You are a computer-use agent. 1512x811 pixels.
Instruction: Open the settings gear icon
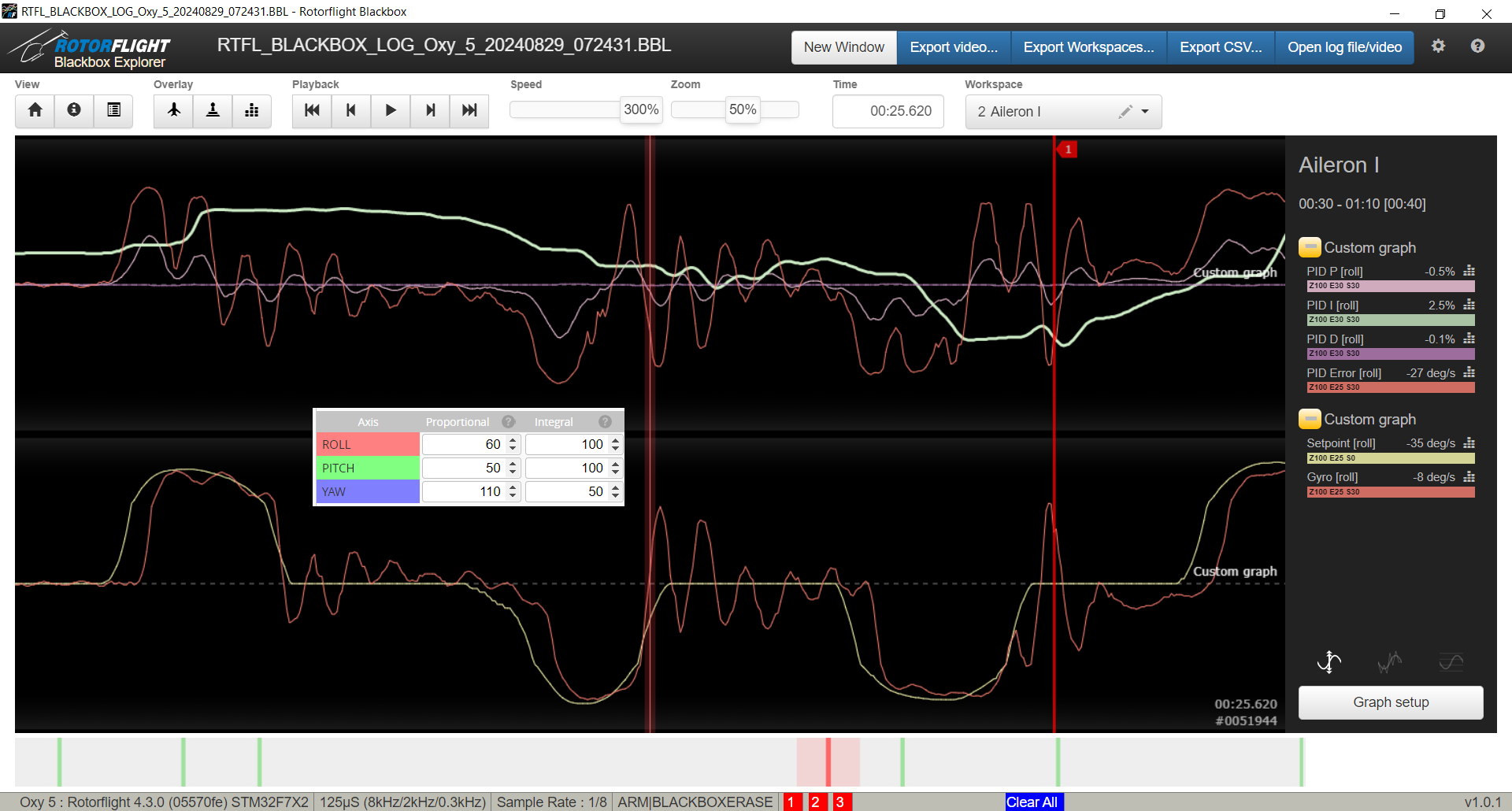[x=1438, y=46]
